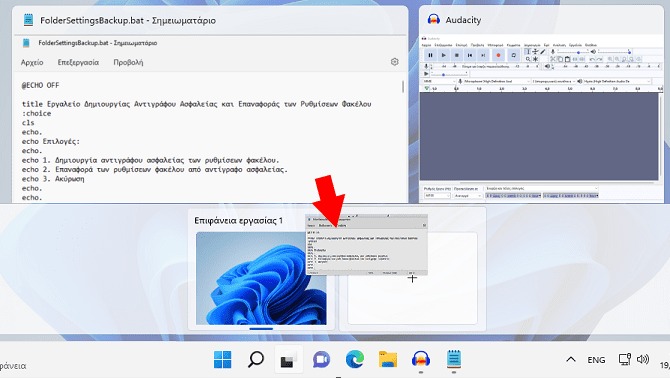The height and width of the screenshot is (378, 670).
Task: Click the Undo arrow in Audacity
Action: (x=592, y=59)
